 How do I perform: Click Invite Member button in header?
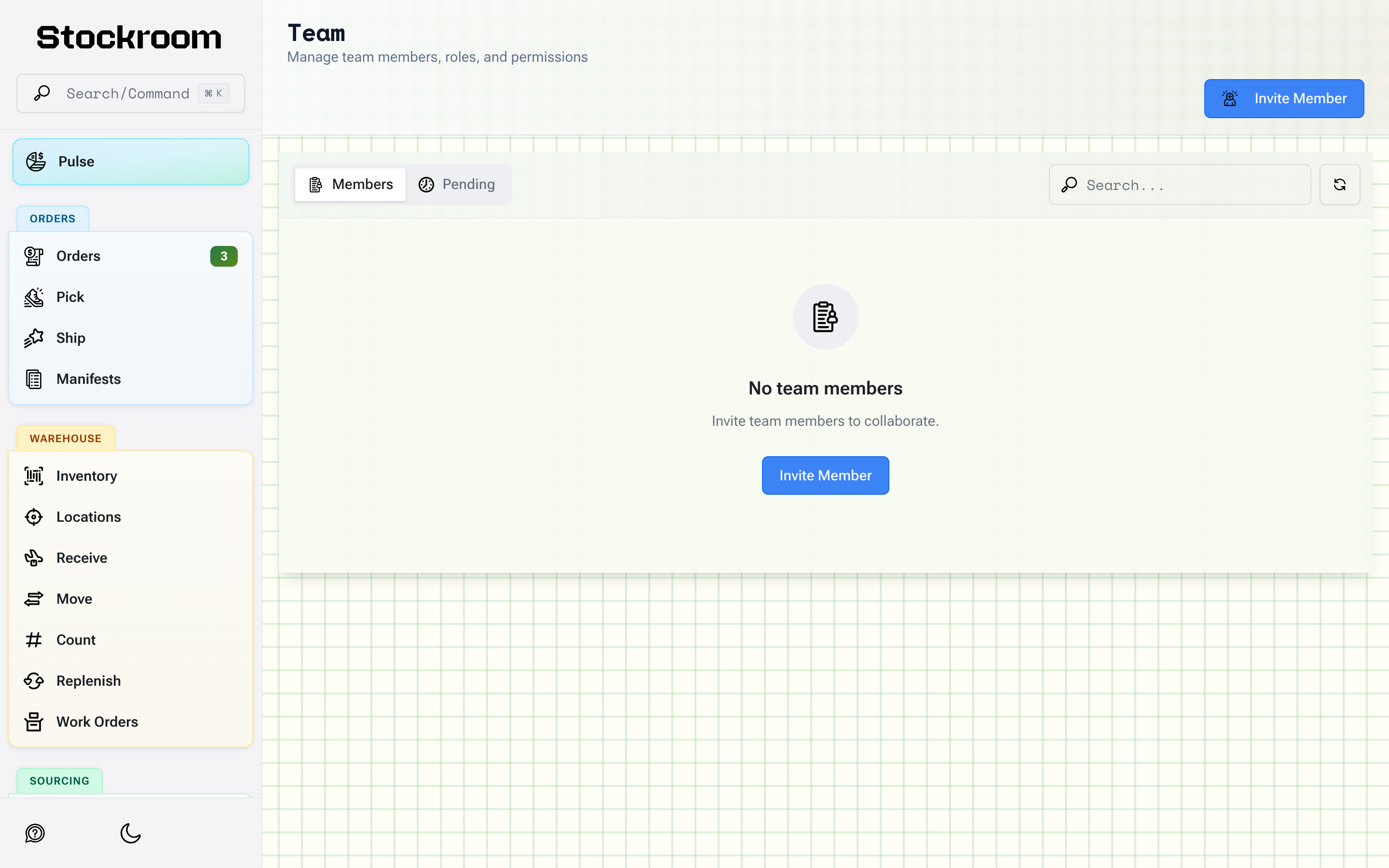pos(1284,99)
